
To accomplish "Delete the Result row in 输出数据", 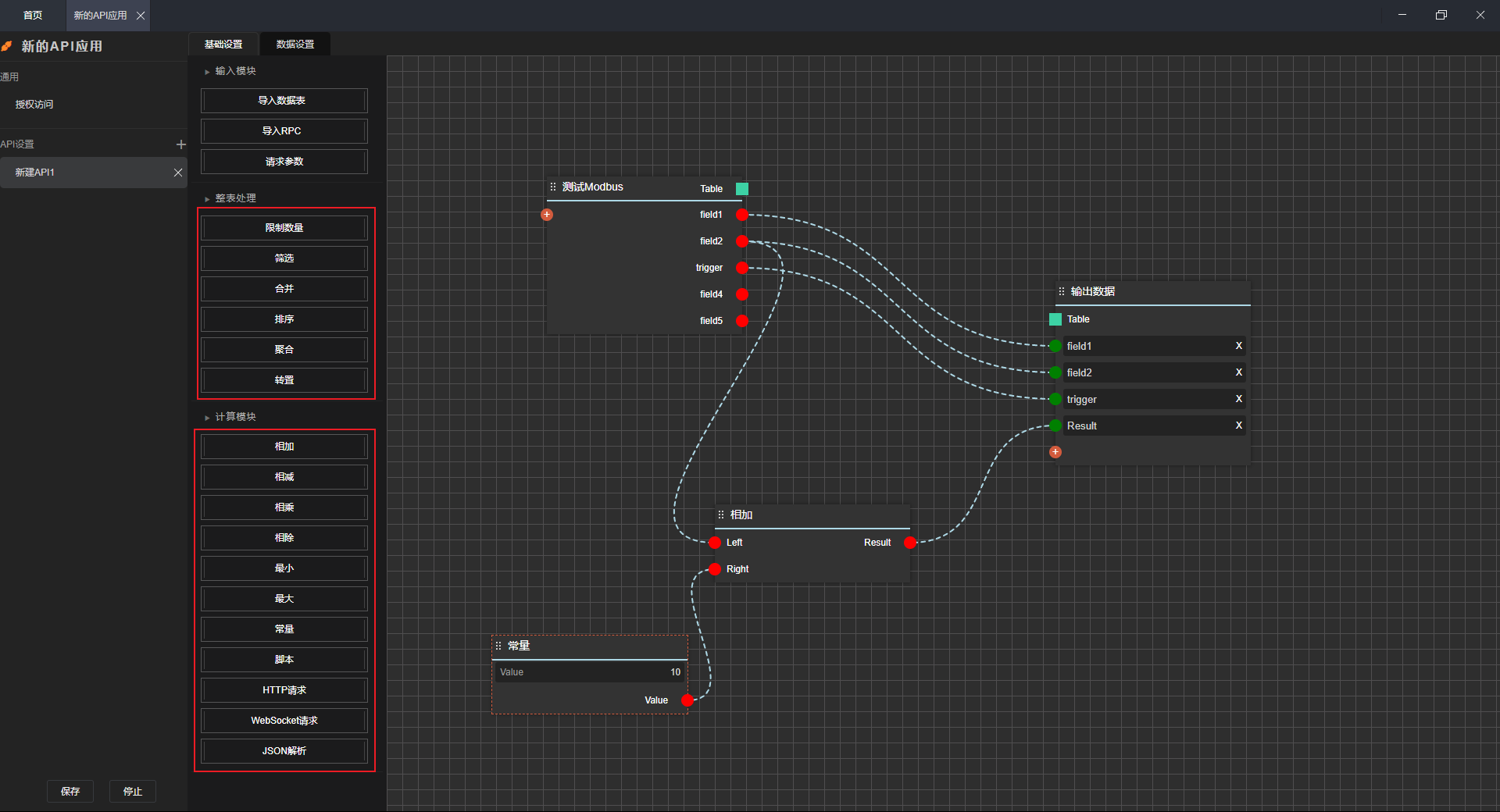I will coord(1238,426).
